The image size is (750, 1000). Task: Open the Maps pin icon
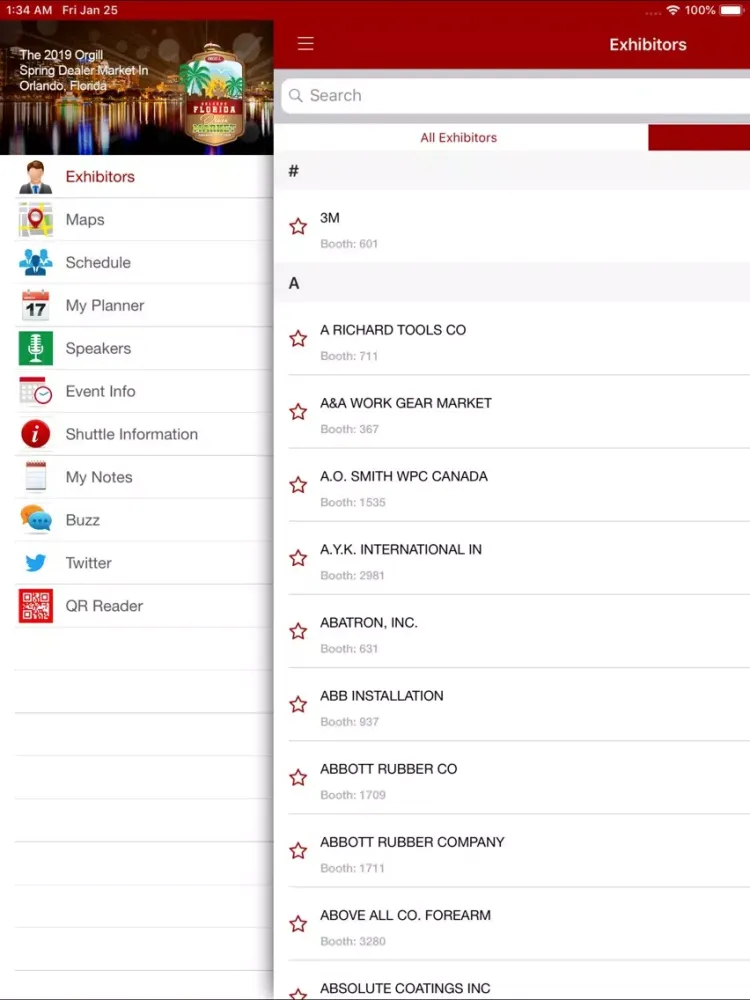[x=35, y=219]
